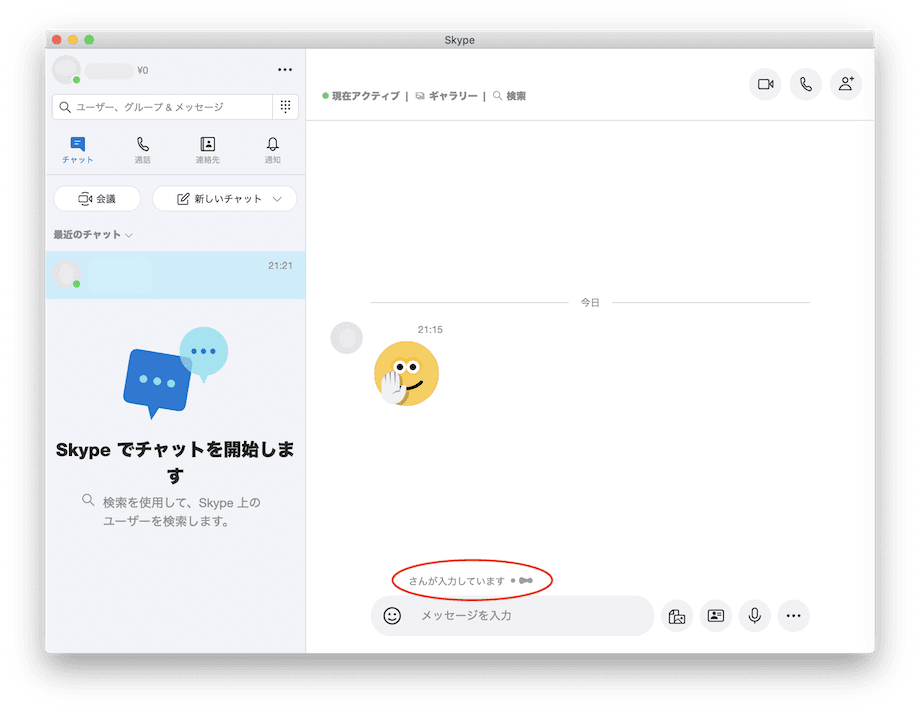Switch to the 通知 tab
The image size is (920, 713).
272,150
